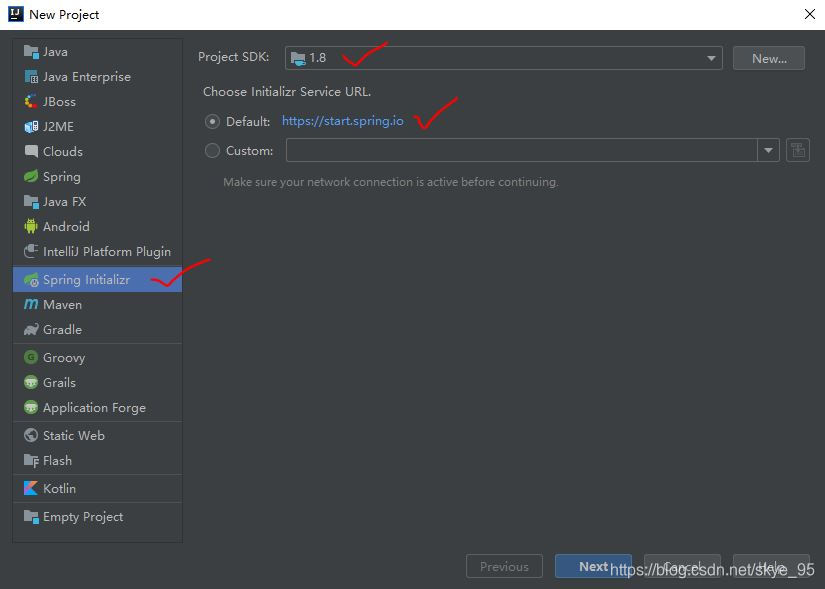Select the Custom service URL radio button
This screenshot has height=589, width=825.
(x=212, y=151)
